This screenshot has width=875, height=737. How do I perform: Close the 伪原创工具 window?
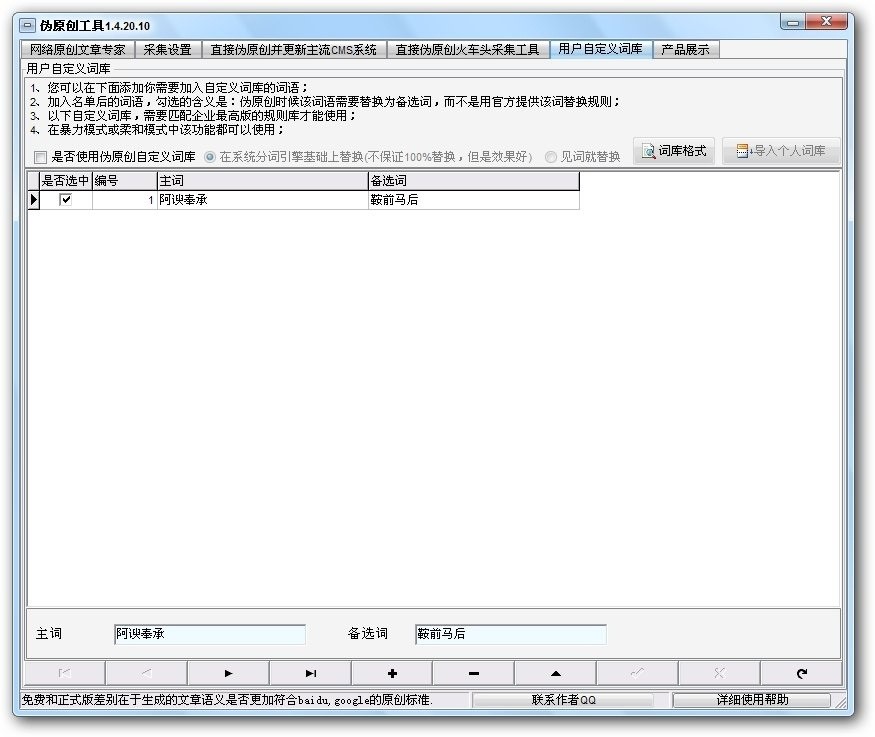(x=826, y=22)
